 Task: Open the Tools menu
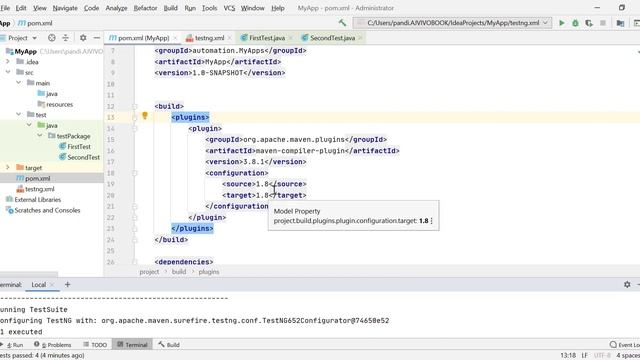[x=209, y=8]
